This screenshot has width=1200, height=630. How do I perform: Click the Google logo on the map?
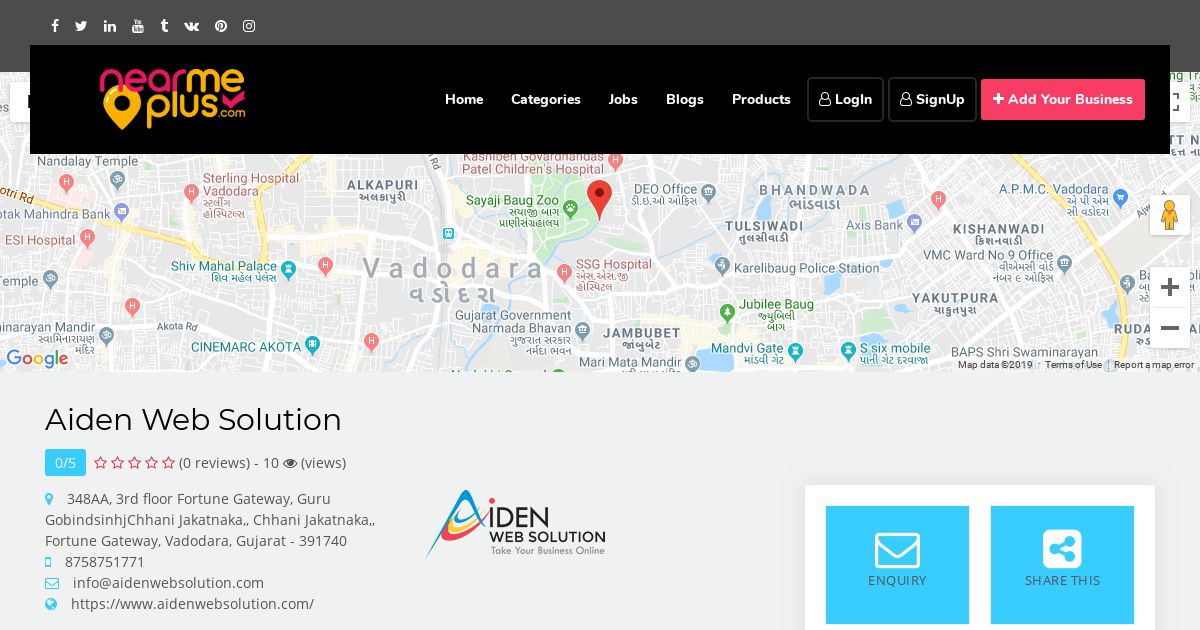37,358
